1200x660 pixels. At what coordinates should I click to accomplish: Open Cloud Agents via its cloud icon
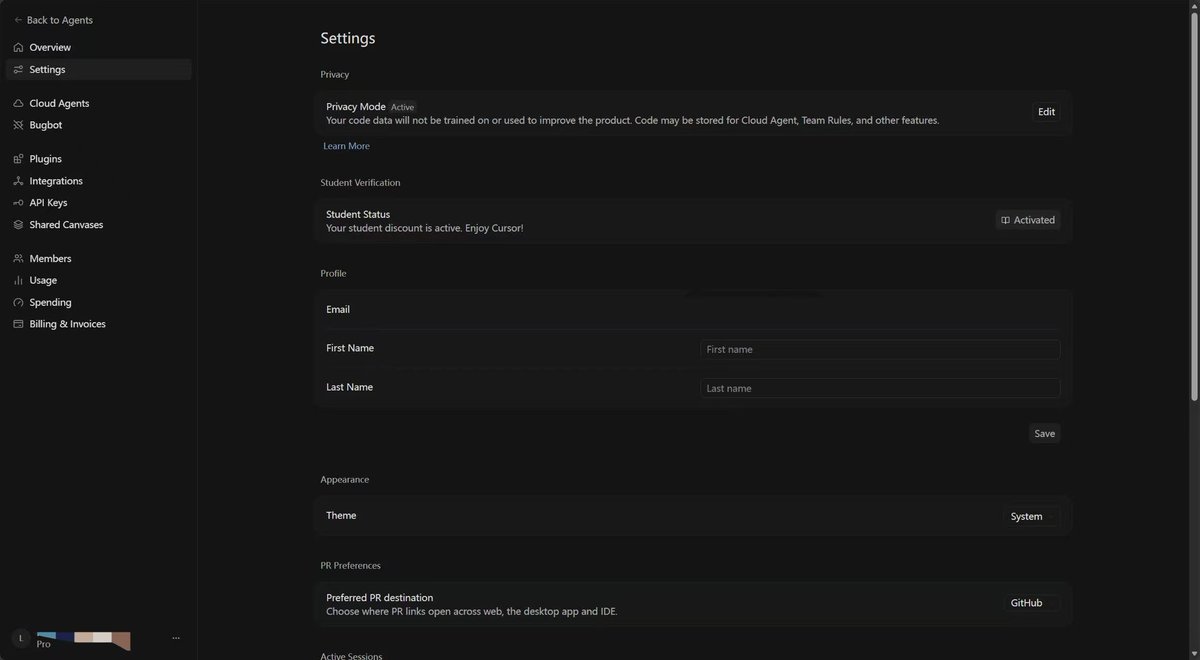tap(18, 104)
